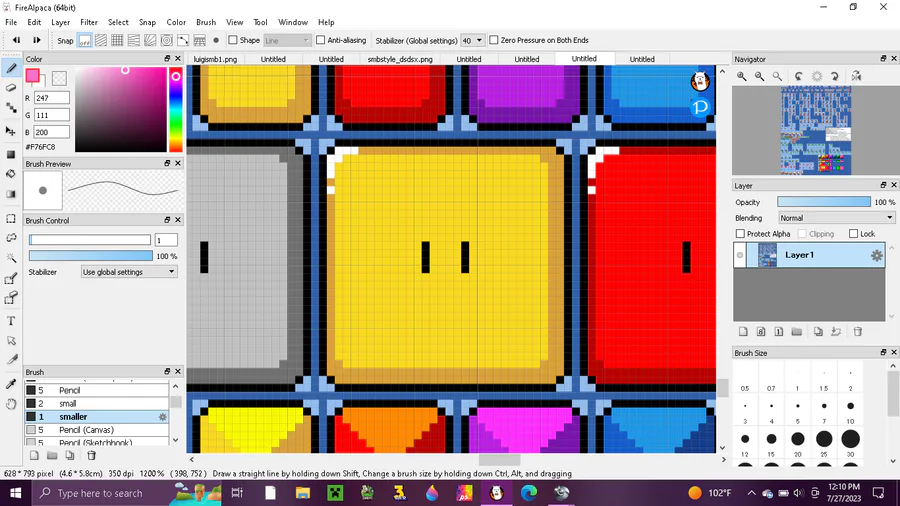900x506 pixels.
Task: Open Layer1 settings gear
Action: pyautogui.click(x=876, y=256)
